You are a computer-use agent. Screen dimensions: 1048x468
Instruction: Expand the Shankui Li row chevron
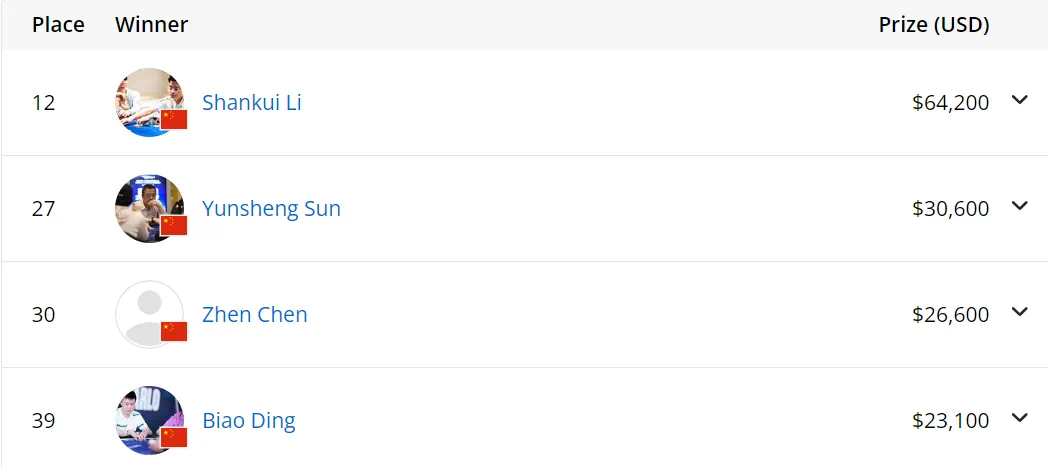[x=1019, y=100]
